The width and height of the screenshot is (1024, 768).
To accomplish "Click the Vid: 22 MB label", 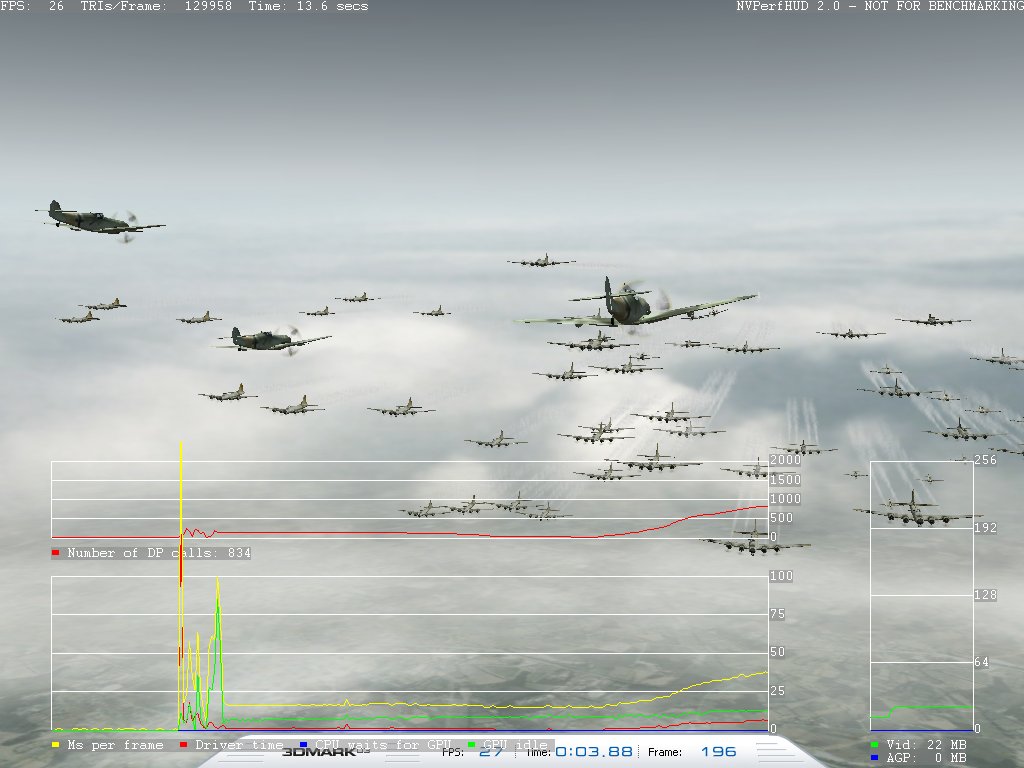I will (x=926, y=744).
